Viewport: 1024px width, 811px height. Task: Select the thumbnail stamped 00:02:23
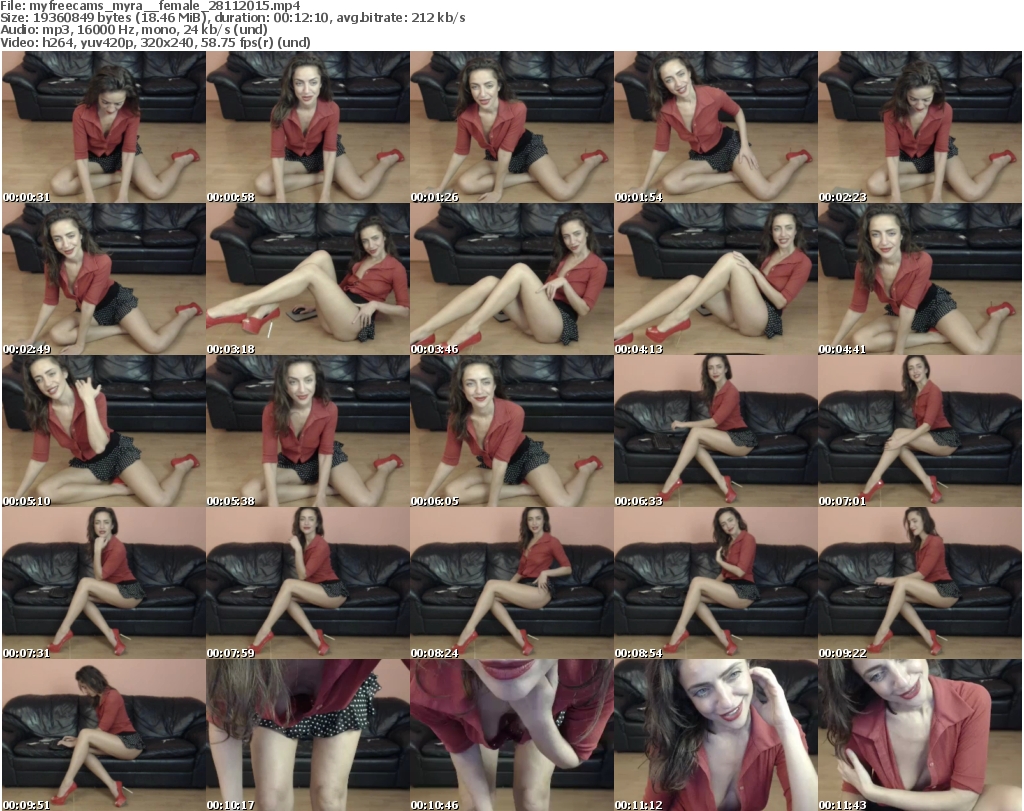(920, 127)
